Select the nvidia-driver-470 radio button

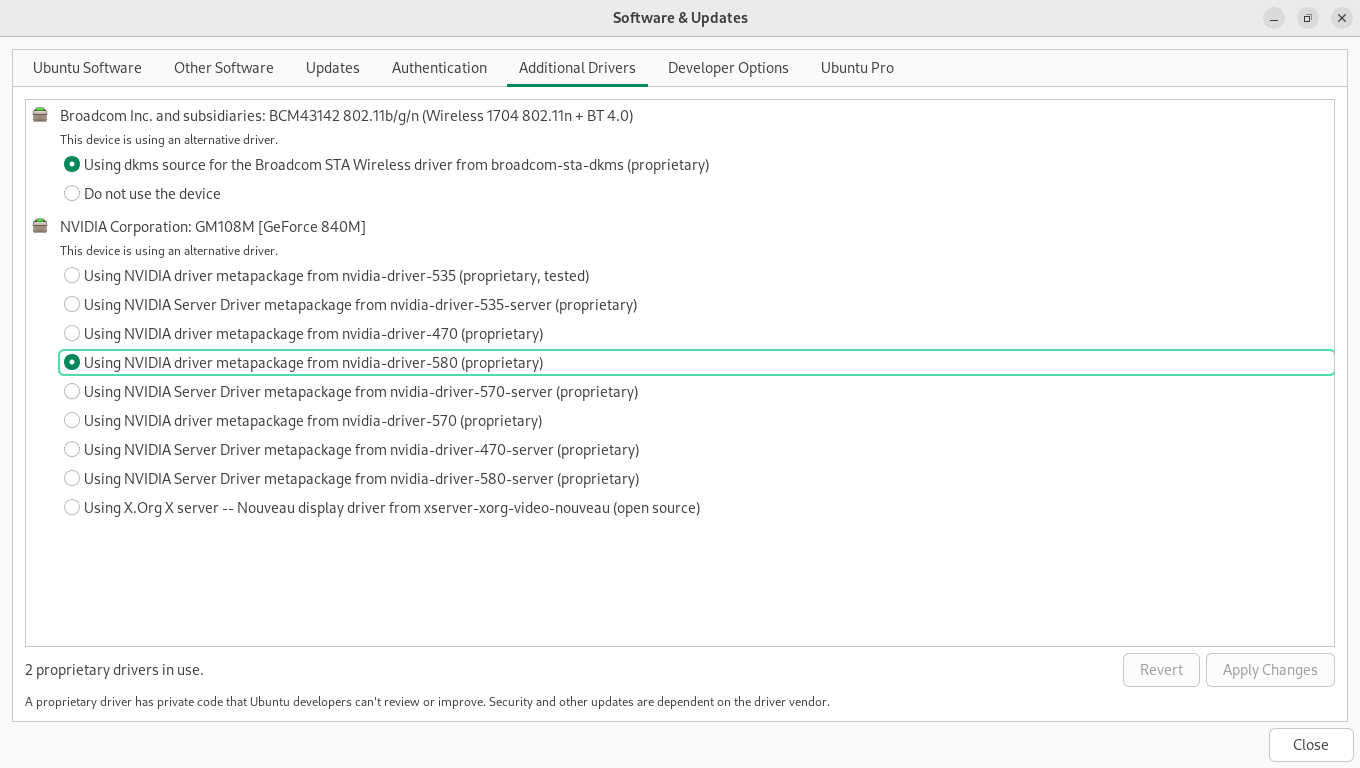[x=72, y=334]
